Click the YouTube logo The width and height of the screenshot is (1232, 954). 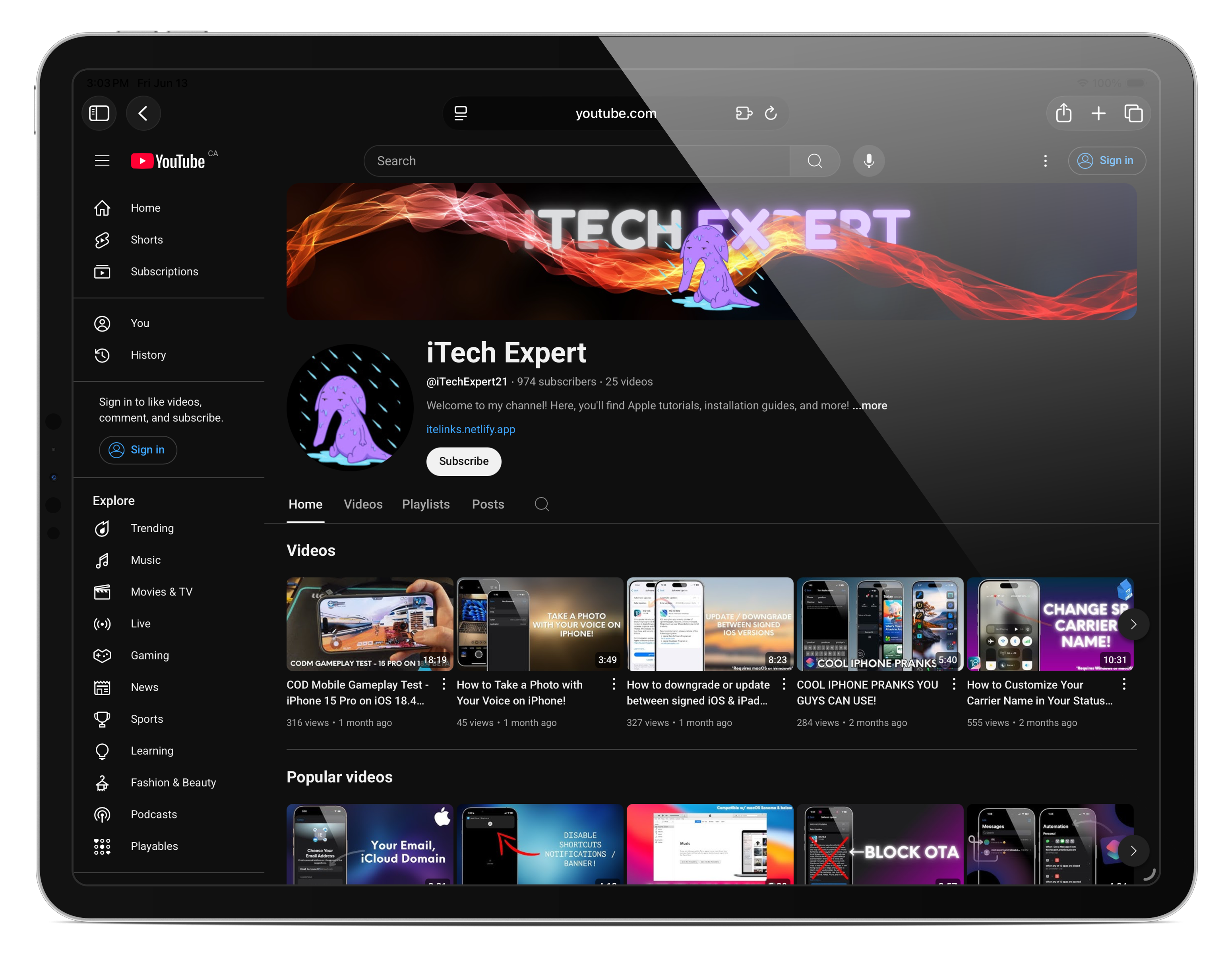pyautogui.click(x=168, y=161)
